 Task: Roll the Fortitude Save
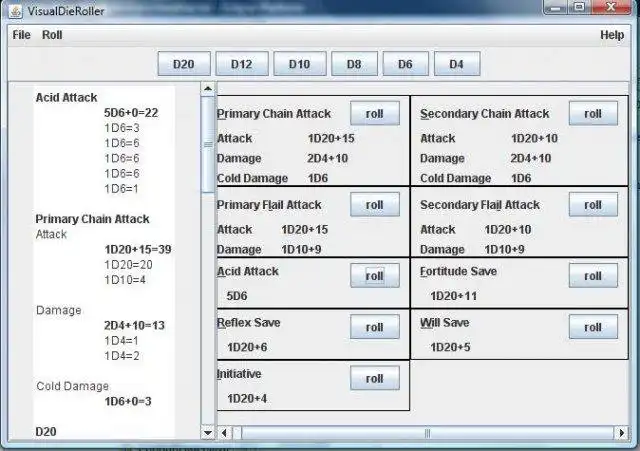coord(593,276)
